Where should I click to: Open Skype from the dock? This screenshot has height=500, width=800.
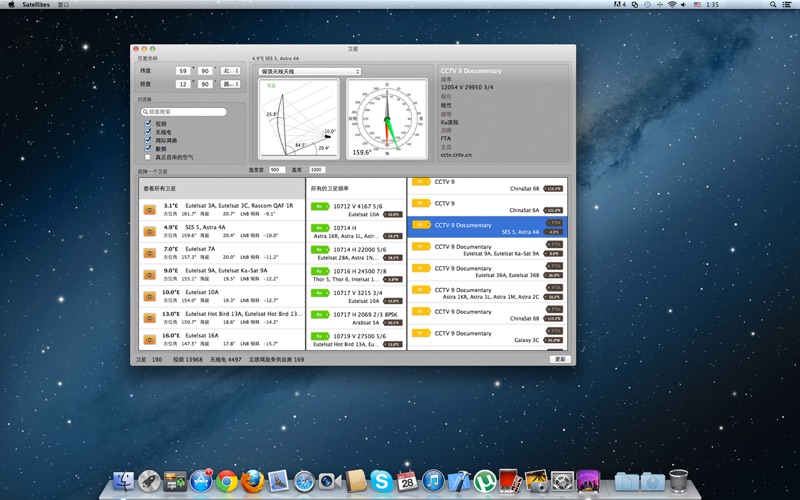click(x=382, y=481)
